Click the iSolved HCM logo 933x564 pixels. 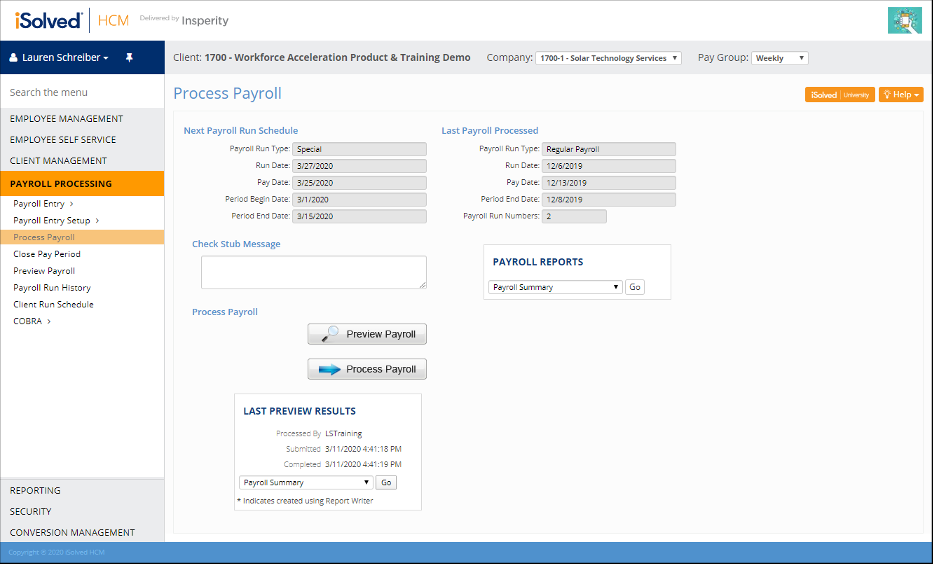click(x=71, y=20)
